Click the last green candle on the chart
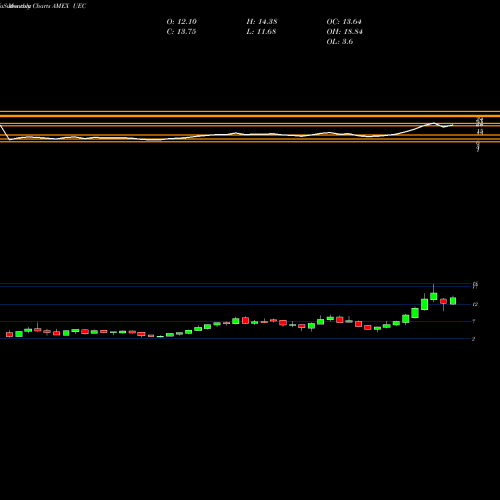This screenshot has height=500, width=500. pos(453,301)
